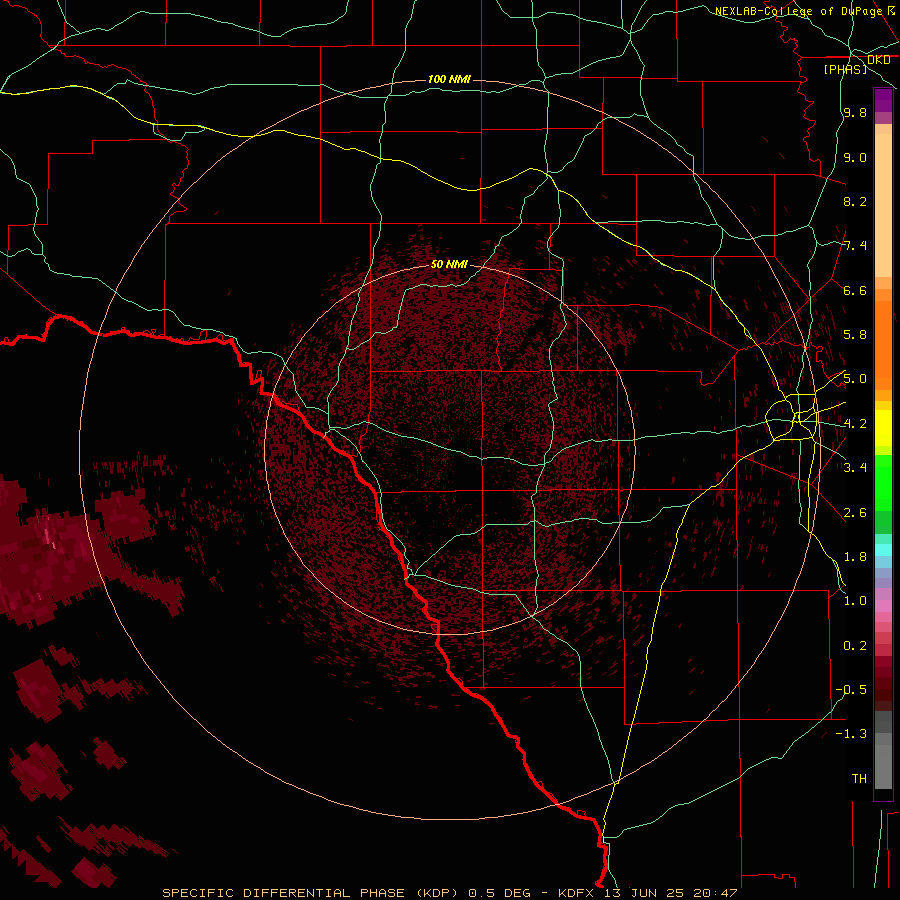Image resolution: width=900 pixels, height=900 pixels.
Task: Click the 9.0 legend value
Action: [x=855, y=157]
